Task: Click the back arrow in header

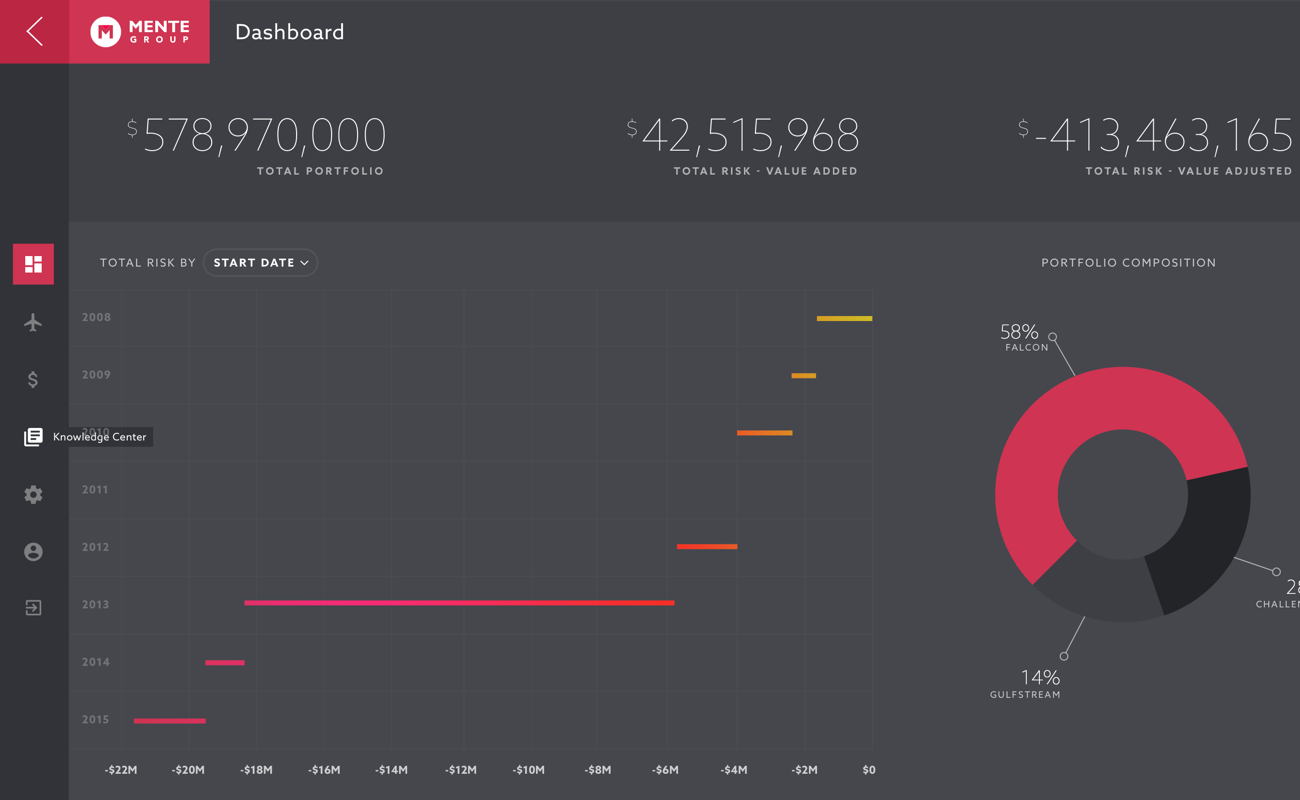Action: point(34,32)
